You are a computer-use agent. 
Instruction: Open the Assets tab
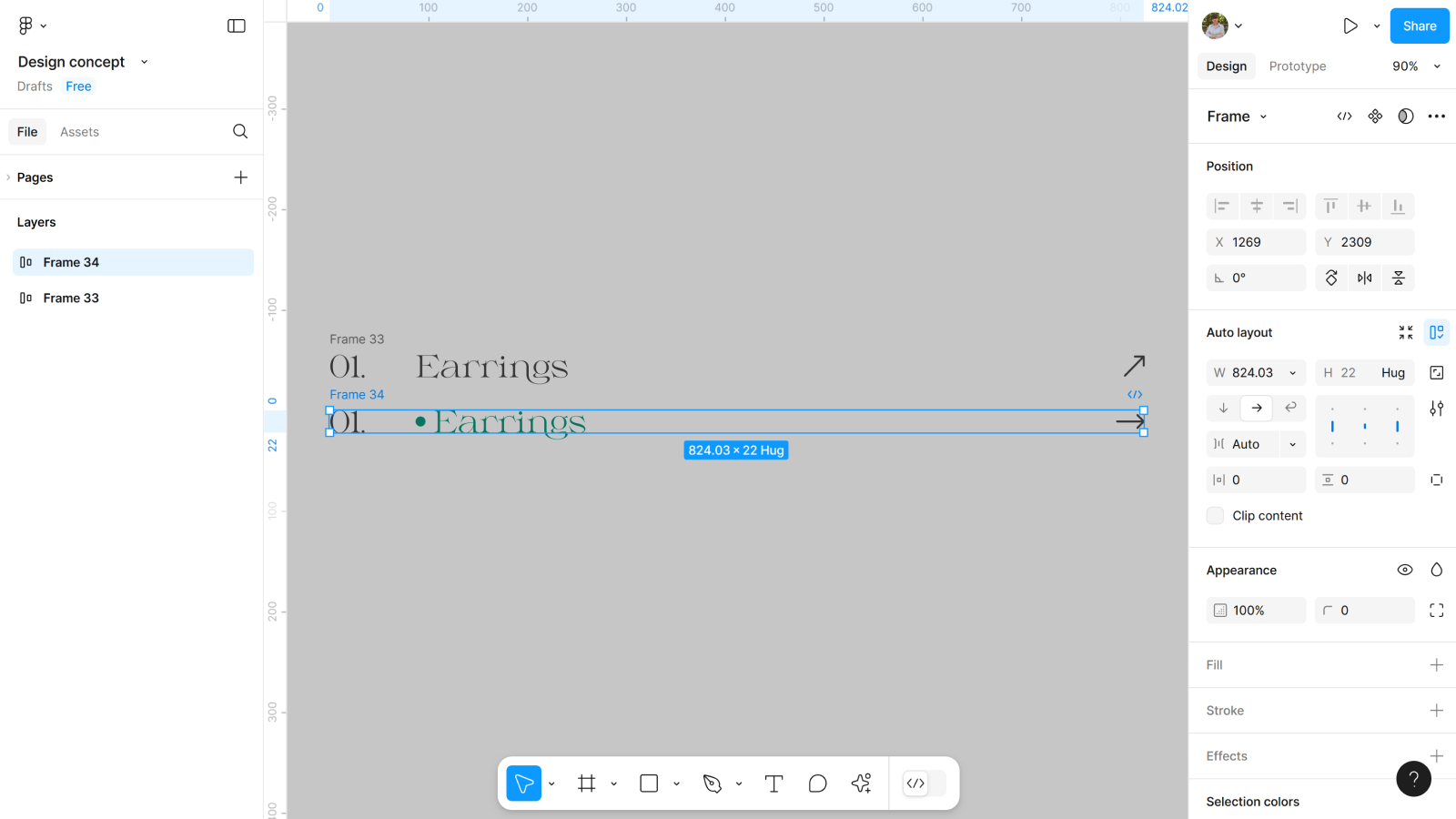79,132
